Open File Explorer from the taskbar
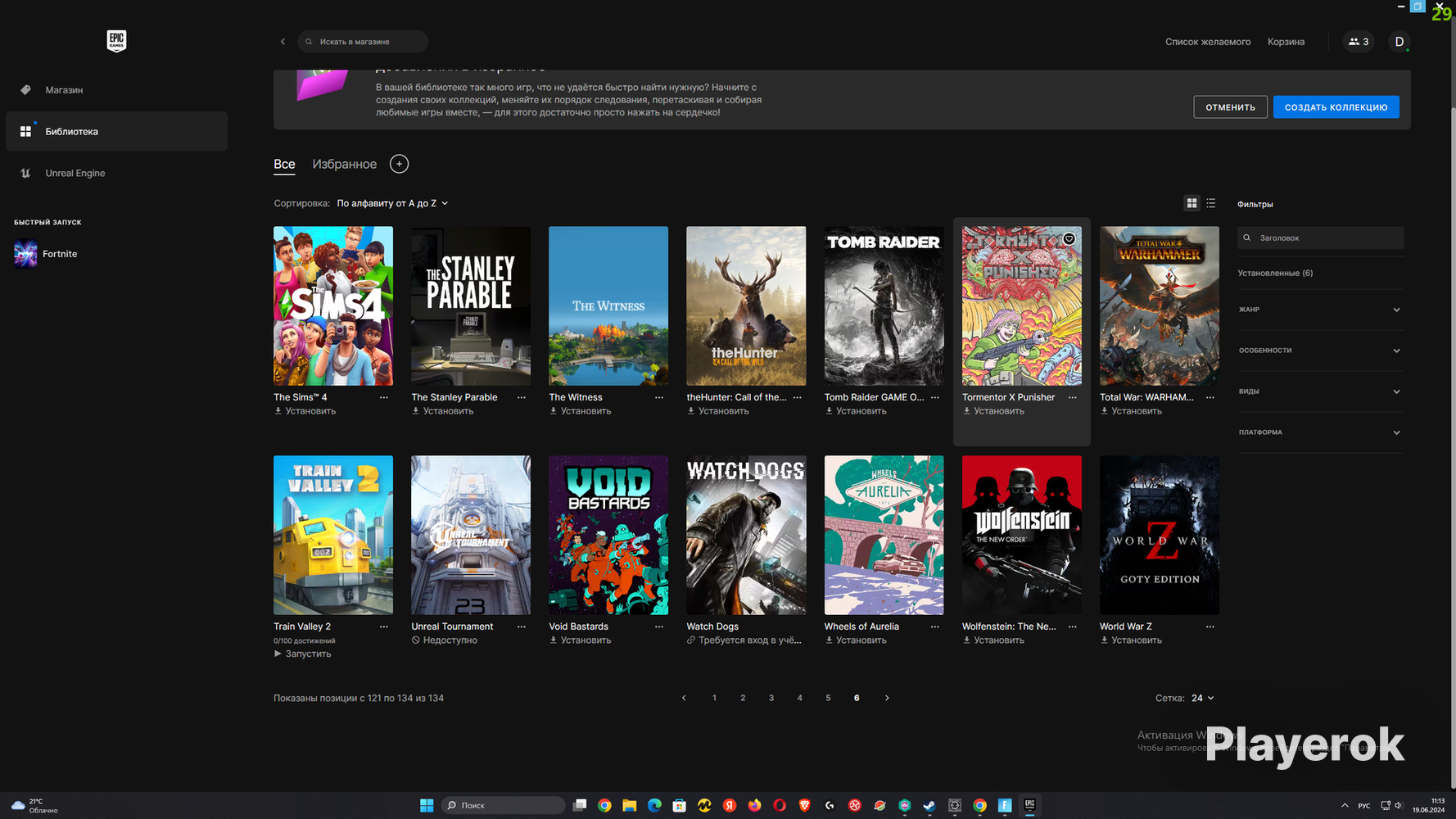 [x=629, y=805]
